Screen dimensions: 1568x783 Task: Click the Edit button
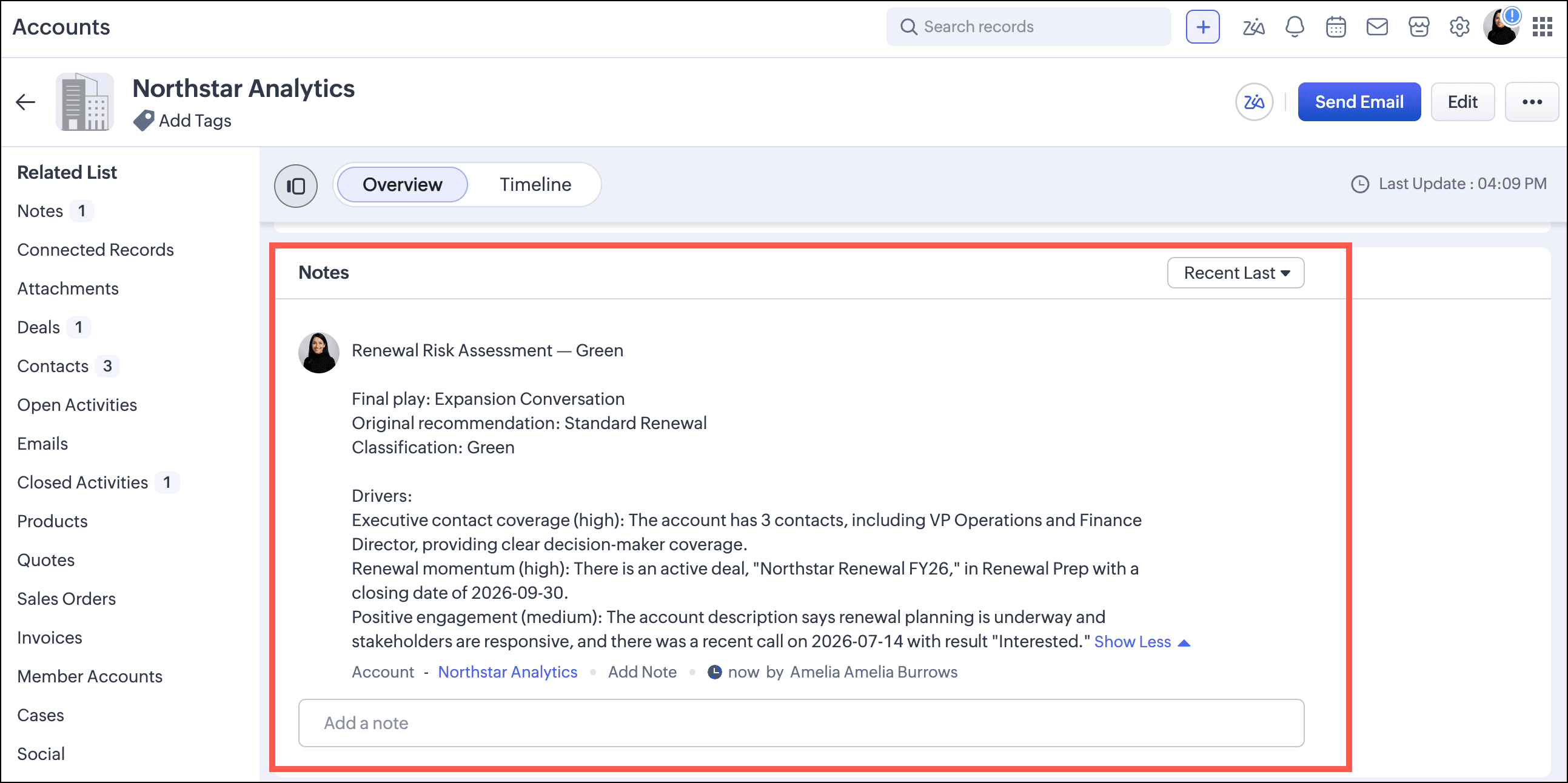click(1462, 102)
